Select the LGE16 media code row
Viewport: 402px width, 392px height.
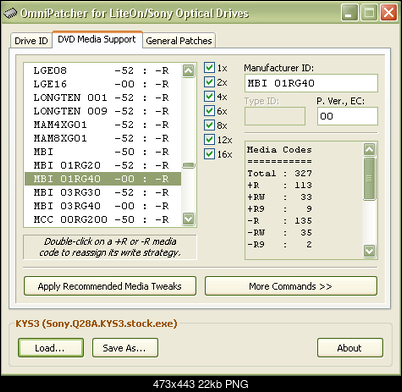click(x=103, y=84)
